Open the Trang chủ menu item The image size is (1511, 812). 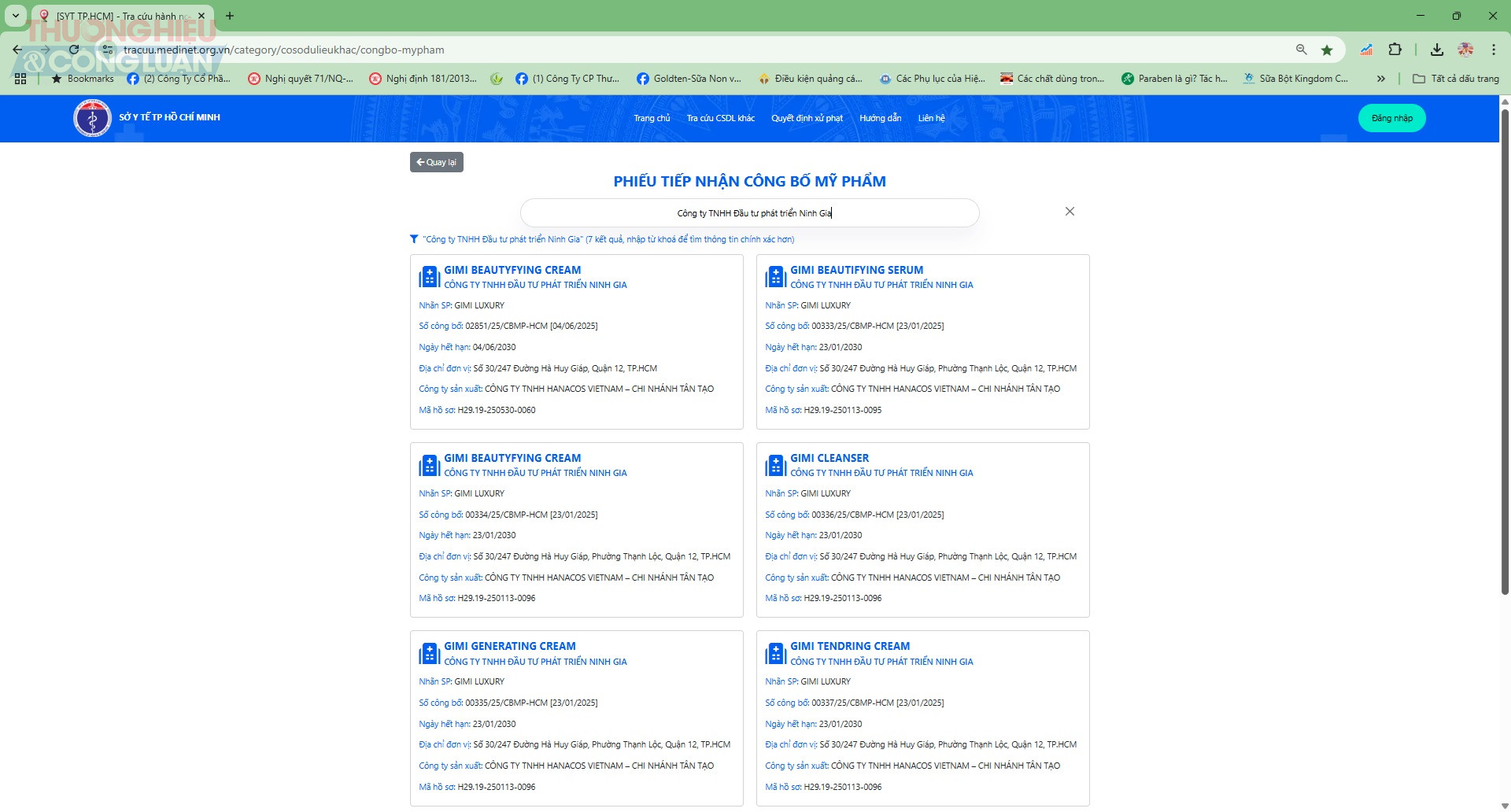pos(652,118)
